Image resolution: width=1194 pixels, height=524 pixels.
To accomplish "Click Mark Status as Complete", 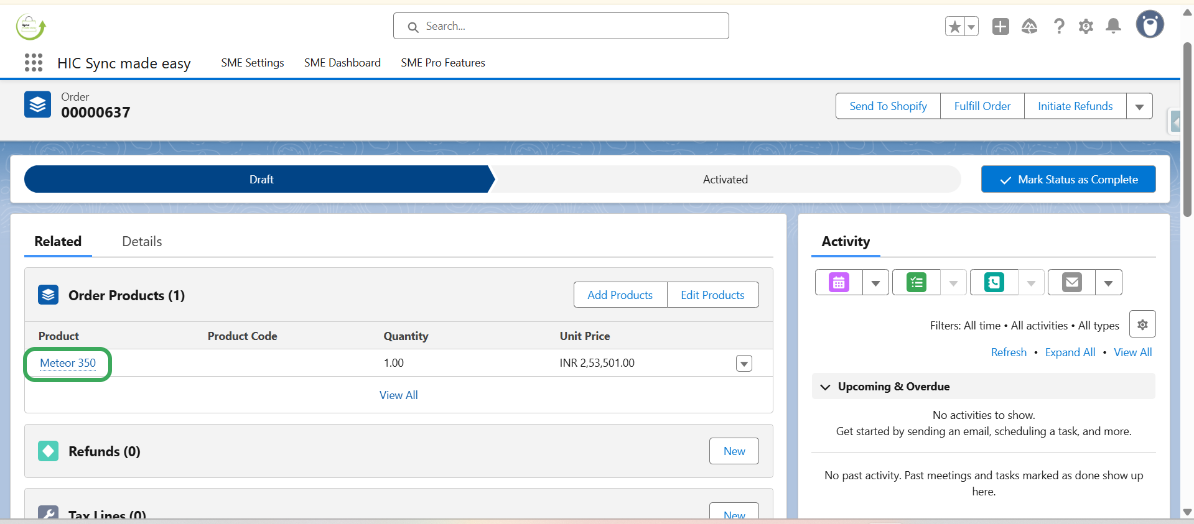I will pyautogui.click(x=1068, y=180).
